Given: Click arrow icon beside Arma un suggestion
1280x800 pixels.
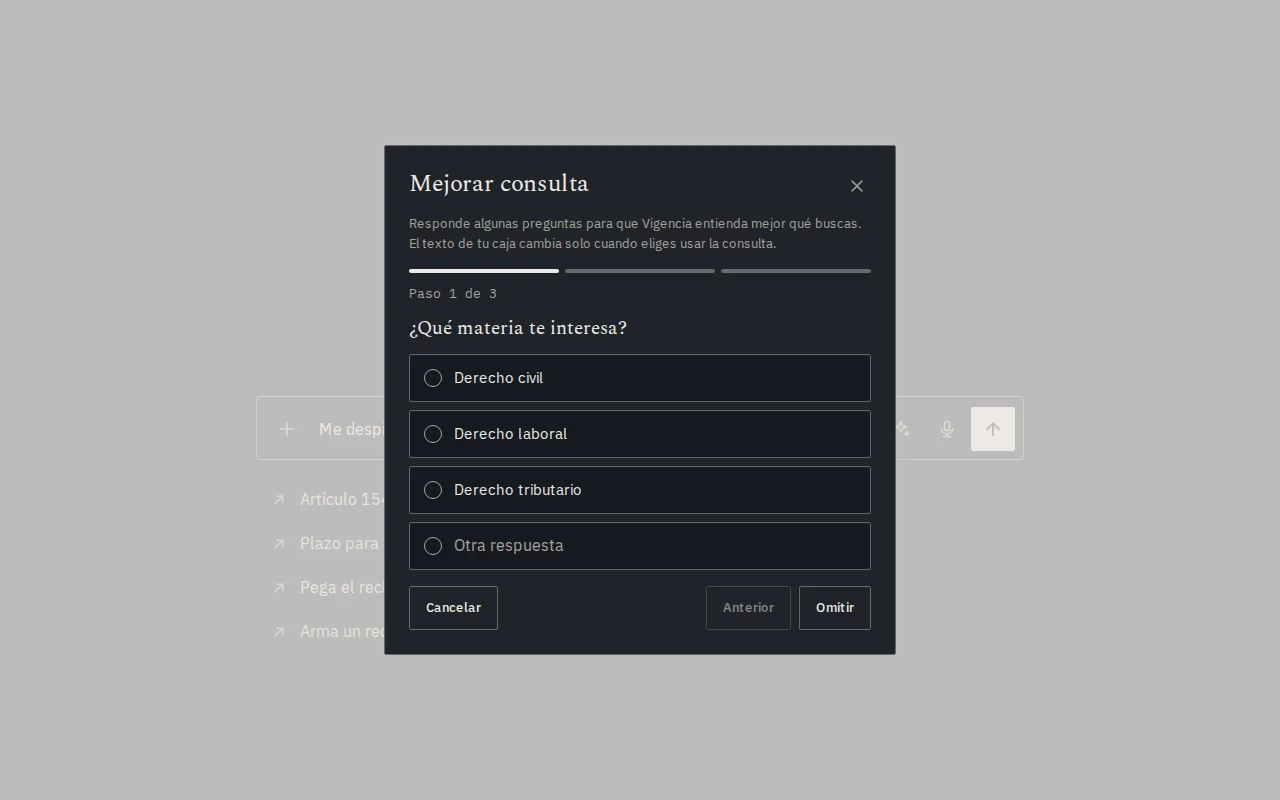Looking at the screenshot, I should tap(279, 632).
